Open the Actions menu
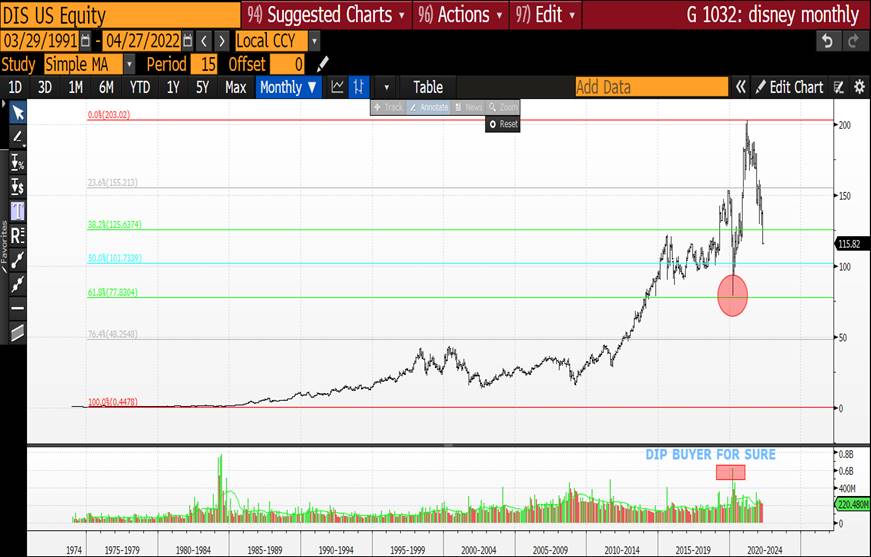 tap(460, 15)
